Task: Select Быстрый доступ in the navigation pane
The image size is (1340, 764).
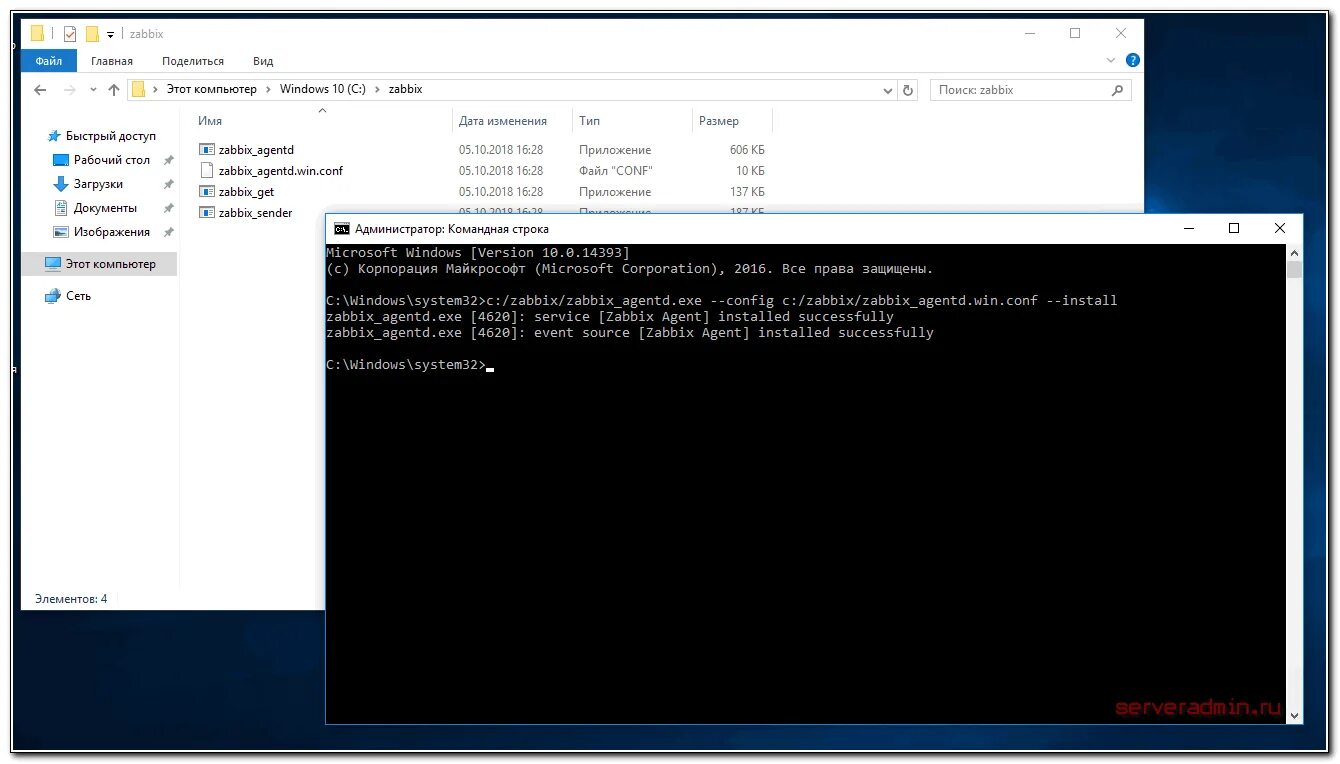Action: [111, 136]
